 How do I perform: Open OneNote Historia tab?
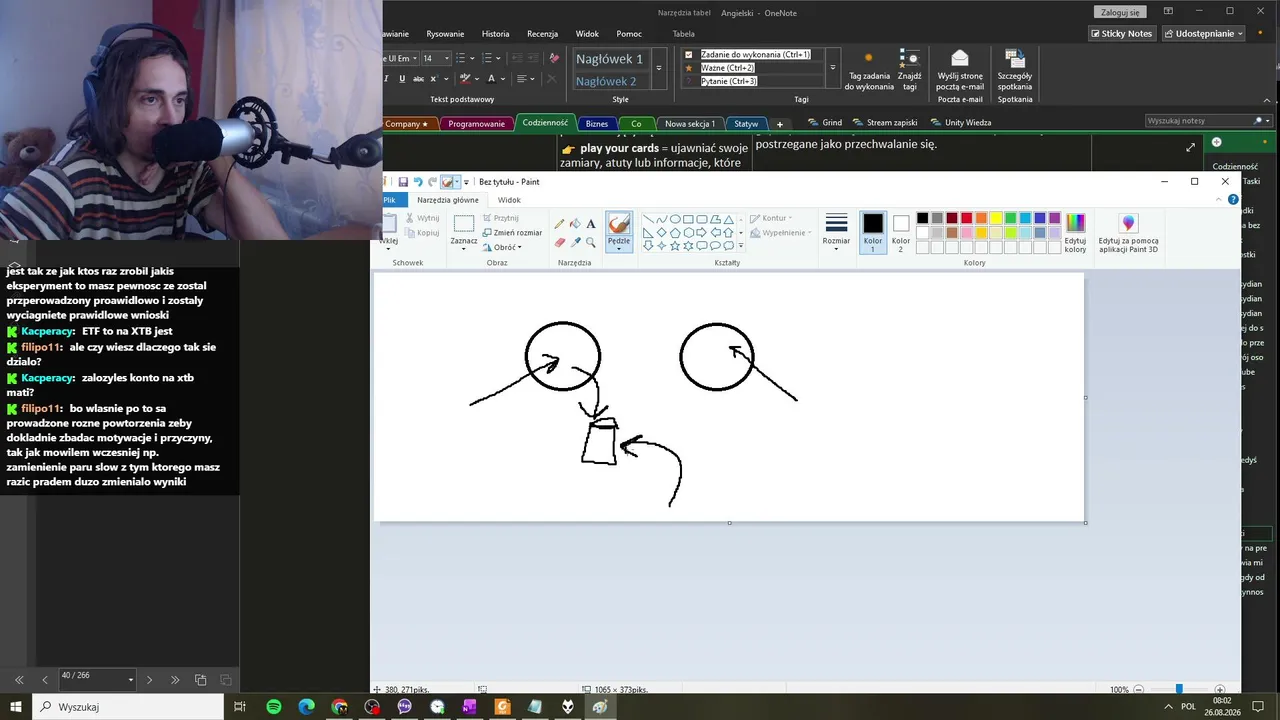click(x=495, y=34)
